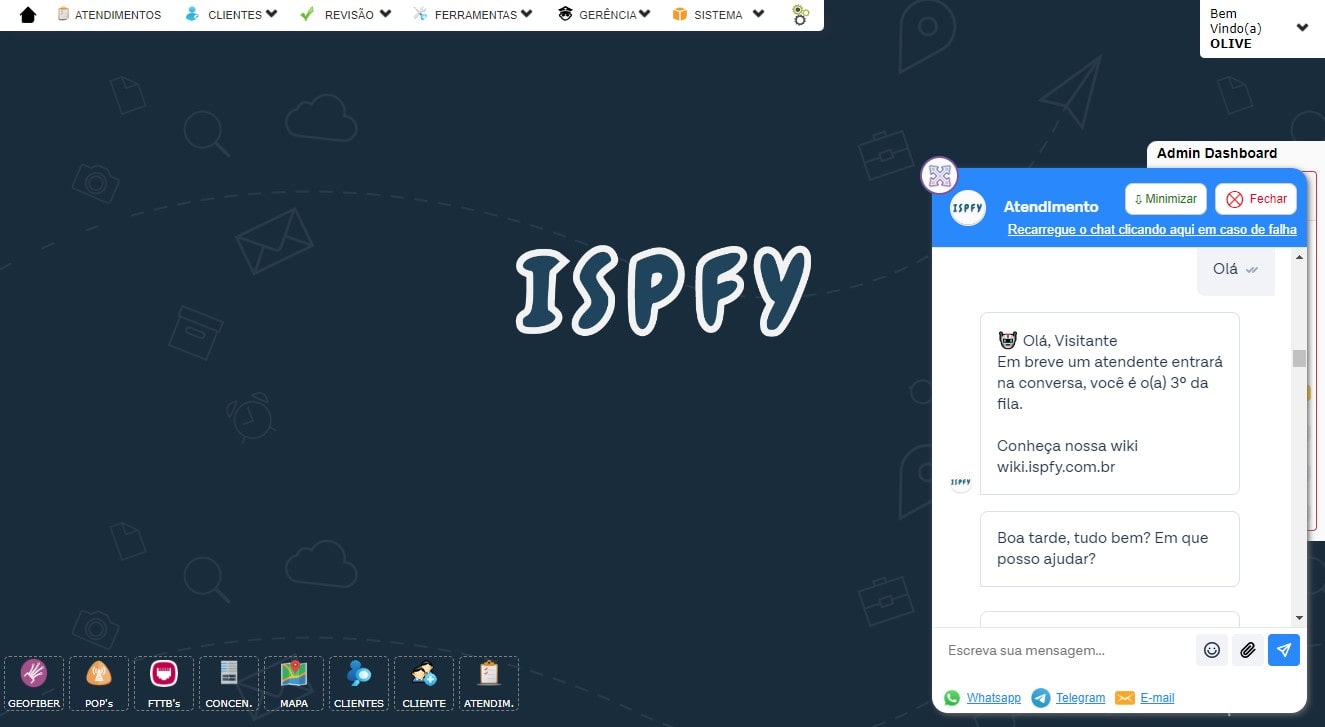Click the attachment paperclip icon
This screenshot has height=727, width=1325.
click(1248, 650)
